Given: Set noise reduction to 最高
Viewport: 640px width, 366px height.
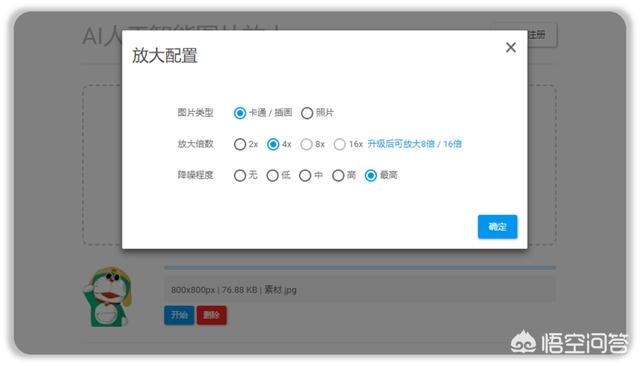Looking at the screenshot, I should [371, 175].
